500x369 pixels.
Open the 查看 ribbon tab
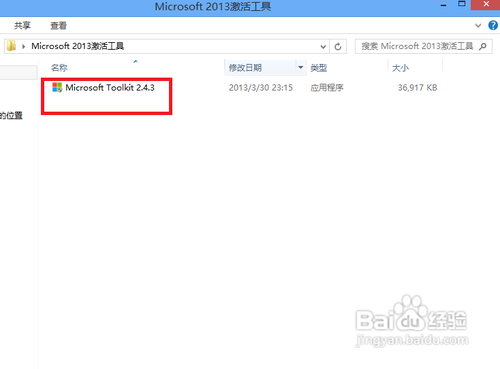coord(58,25)
